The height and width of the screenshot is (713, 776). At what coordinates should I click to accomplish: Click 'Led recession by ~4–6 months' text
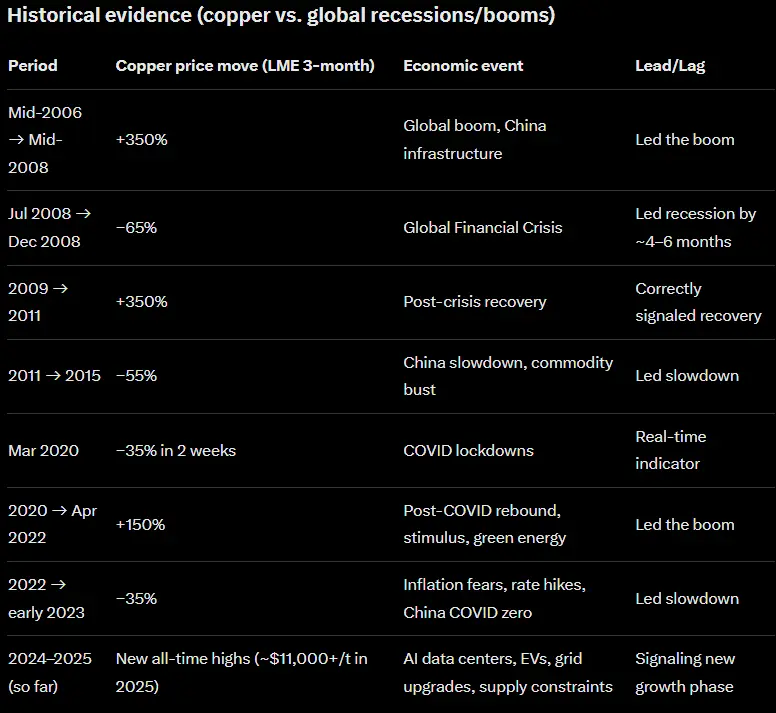pos(695,228)
